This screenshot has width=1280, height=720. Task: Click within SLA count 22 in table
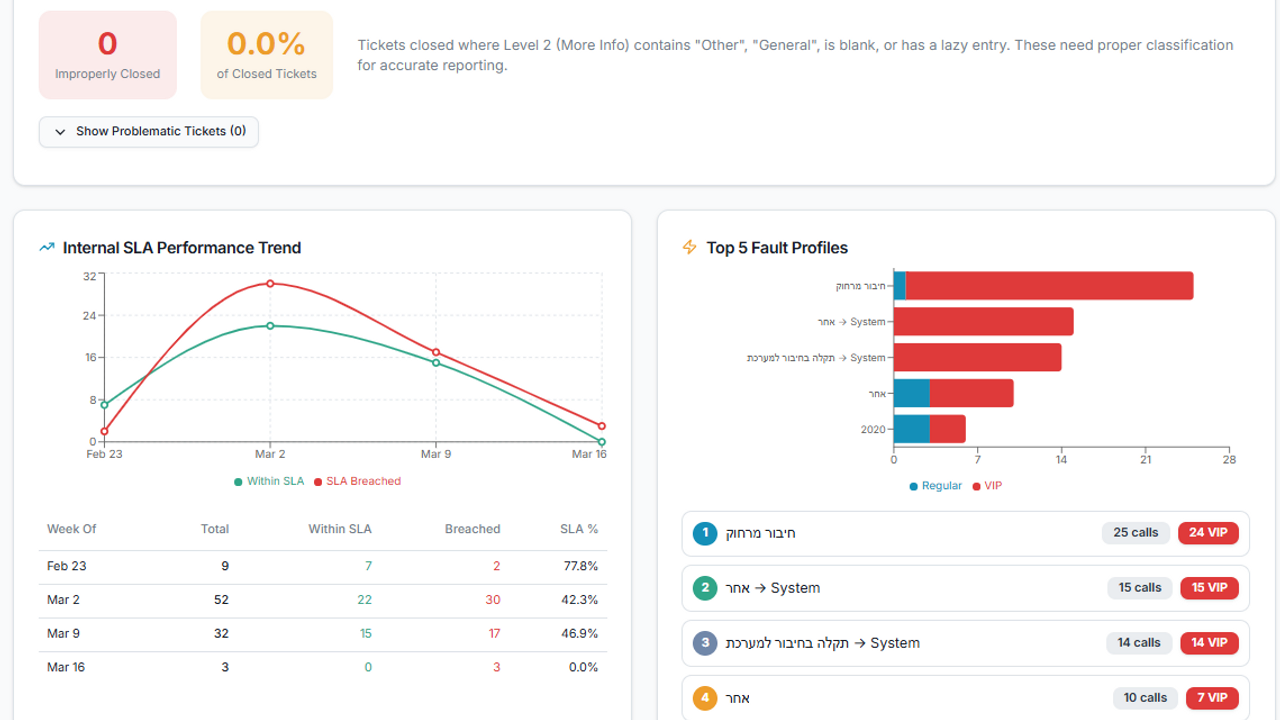[364, 600]
